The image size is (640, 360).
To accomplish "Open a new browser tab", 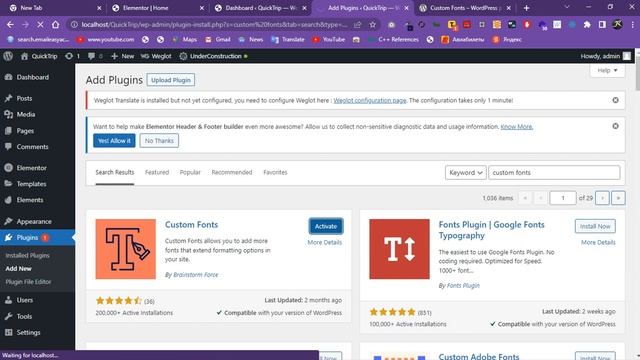I will (526, 8).
